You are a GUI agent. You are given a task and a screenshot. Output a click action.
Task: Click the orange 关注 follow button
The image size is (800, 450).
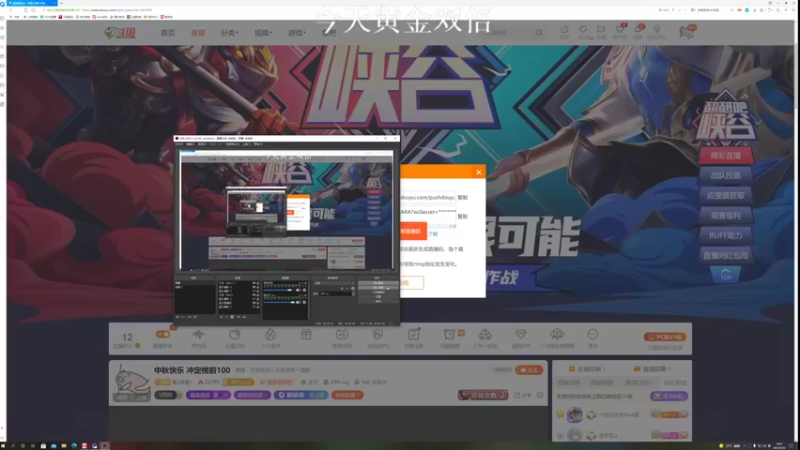(529, 370)
